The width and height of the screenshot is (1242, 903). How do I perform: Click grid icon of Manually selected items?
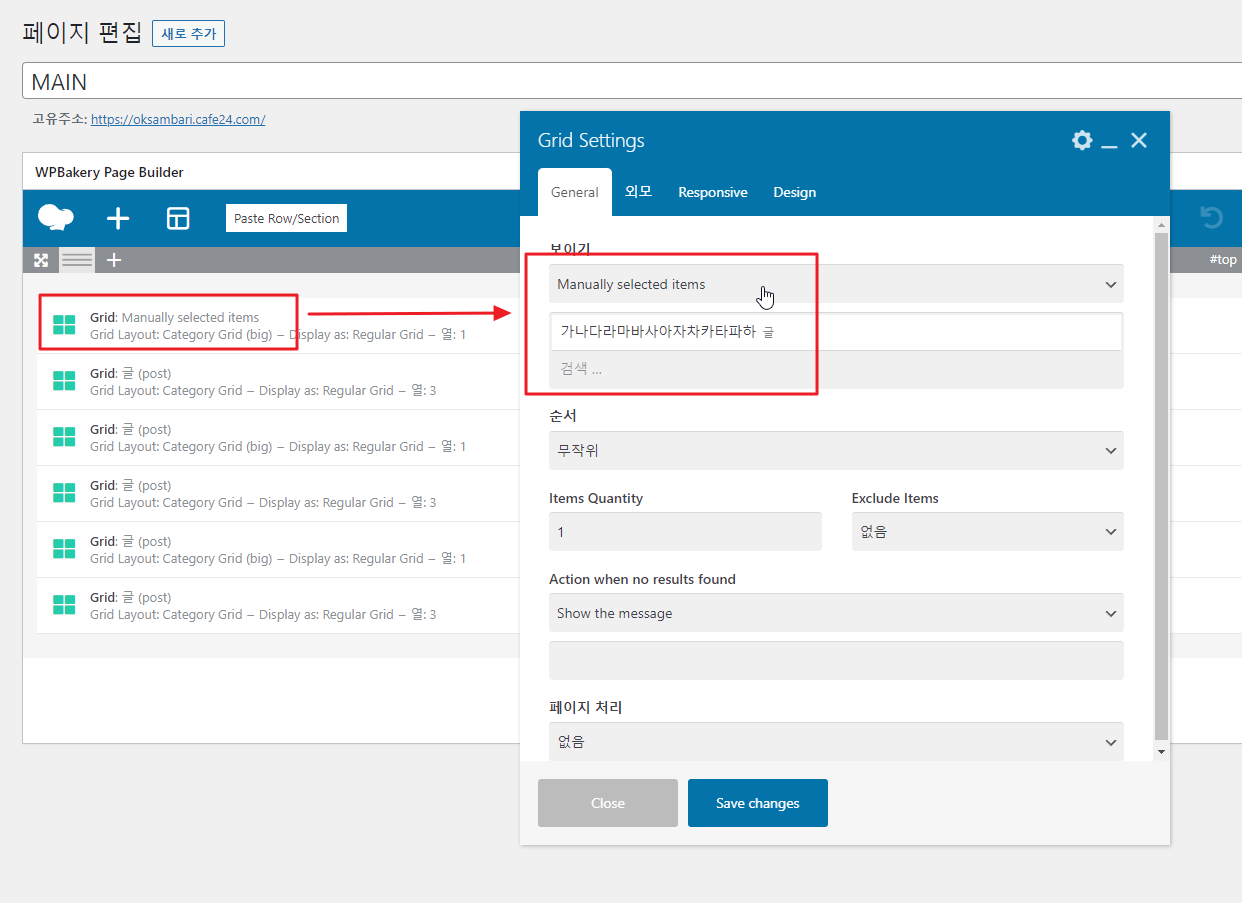[64, 325]
